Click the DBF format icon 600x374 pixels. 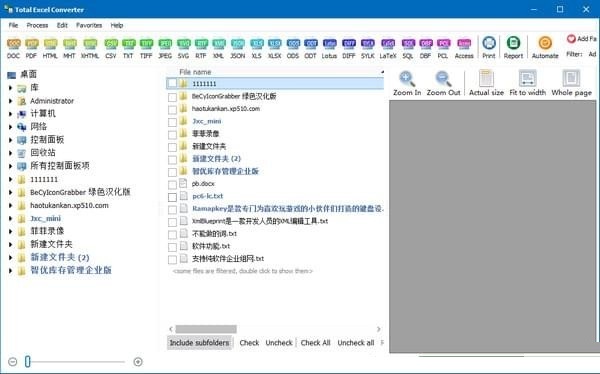pyautogui.click(x=426, y=48)
